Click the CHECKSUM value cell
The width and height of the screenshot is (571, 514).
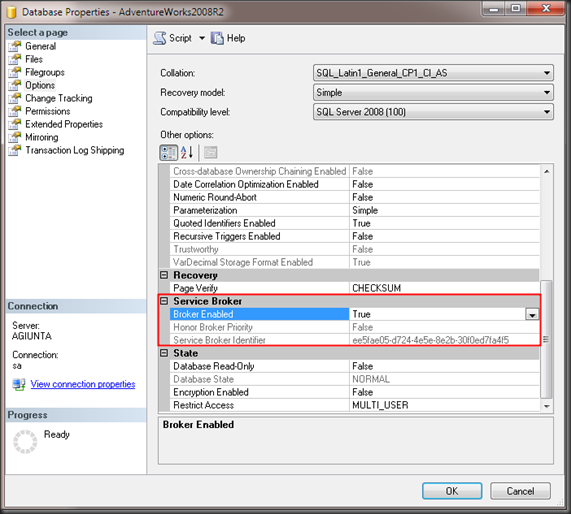[x=444, y=288]
